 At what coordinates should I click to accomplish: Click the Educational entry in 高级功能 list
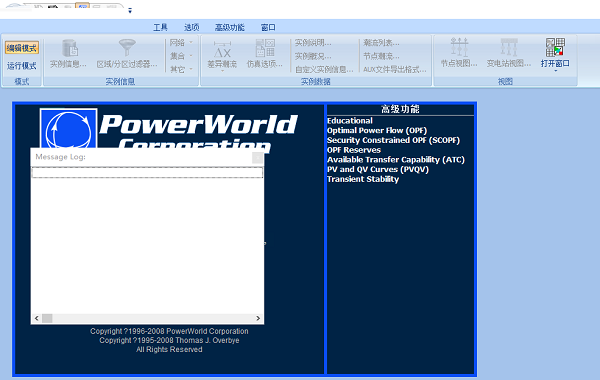pyautogui.click(x=349, y=121)
